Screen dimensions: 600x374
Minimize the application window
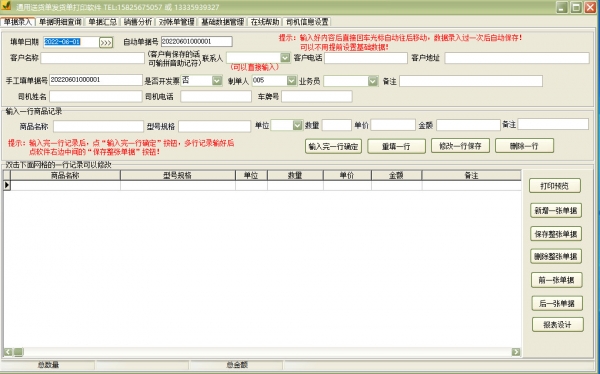click(x=562, y=7)
